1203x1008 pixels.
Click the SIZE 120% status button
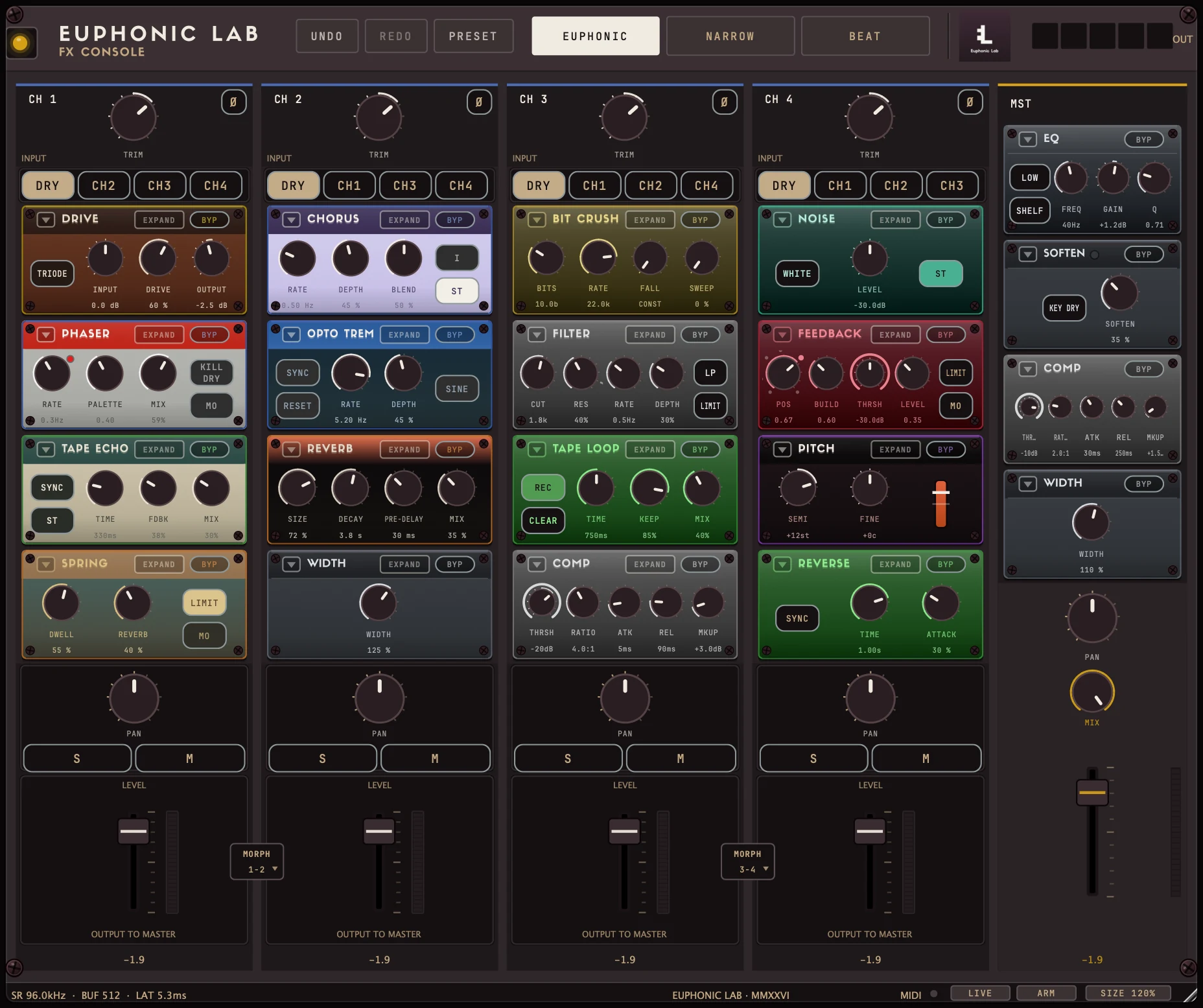(1128, 993)
